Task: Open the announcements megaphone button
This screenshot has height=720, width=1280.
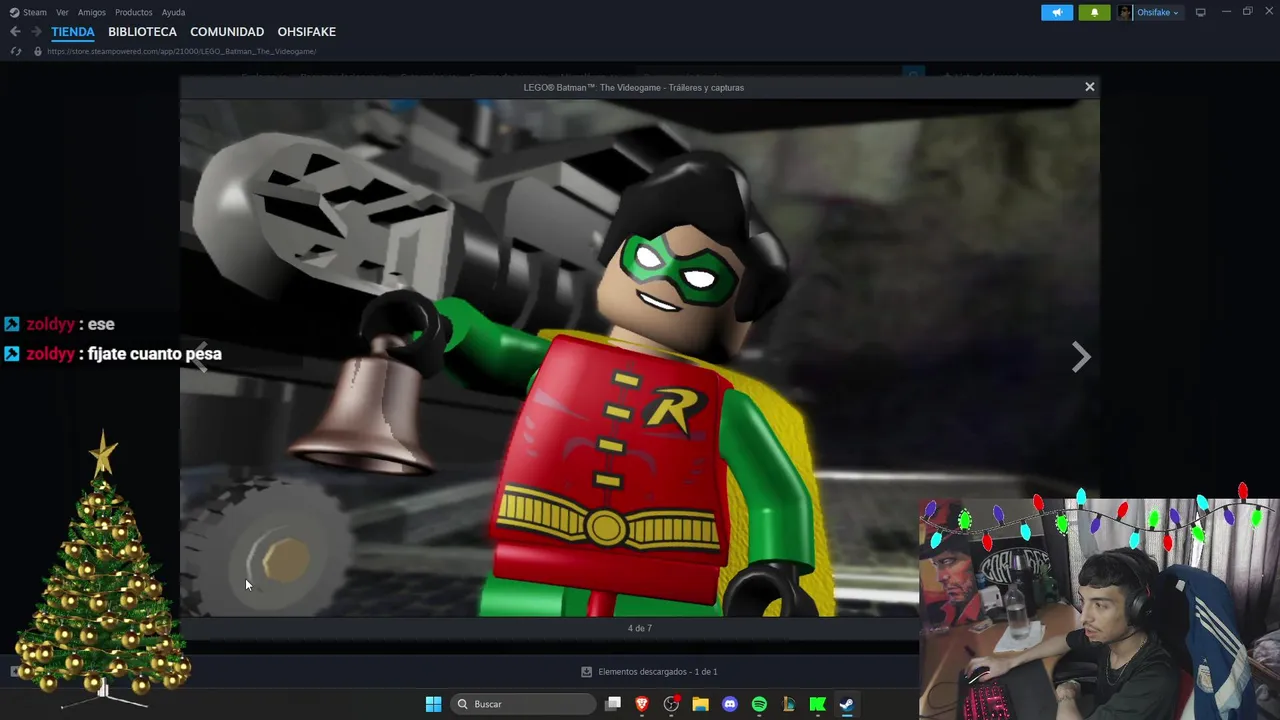Action: pos(1057,12)
